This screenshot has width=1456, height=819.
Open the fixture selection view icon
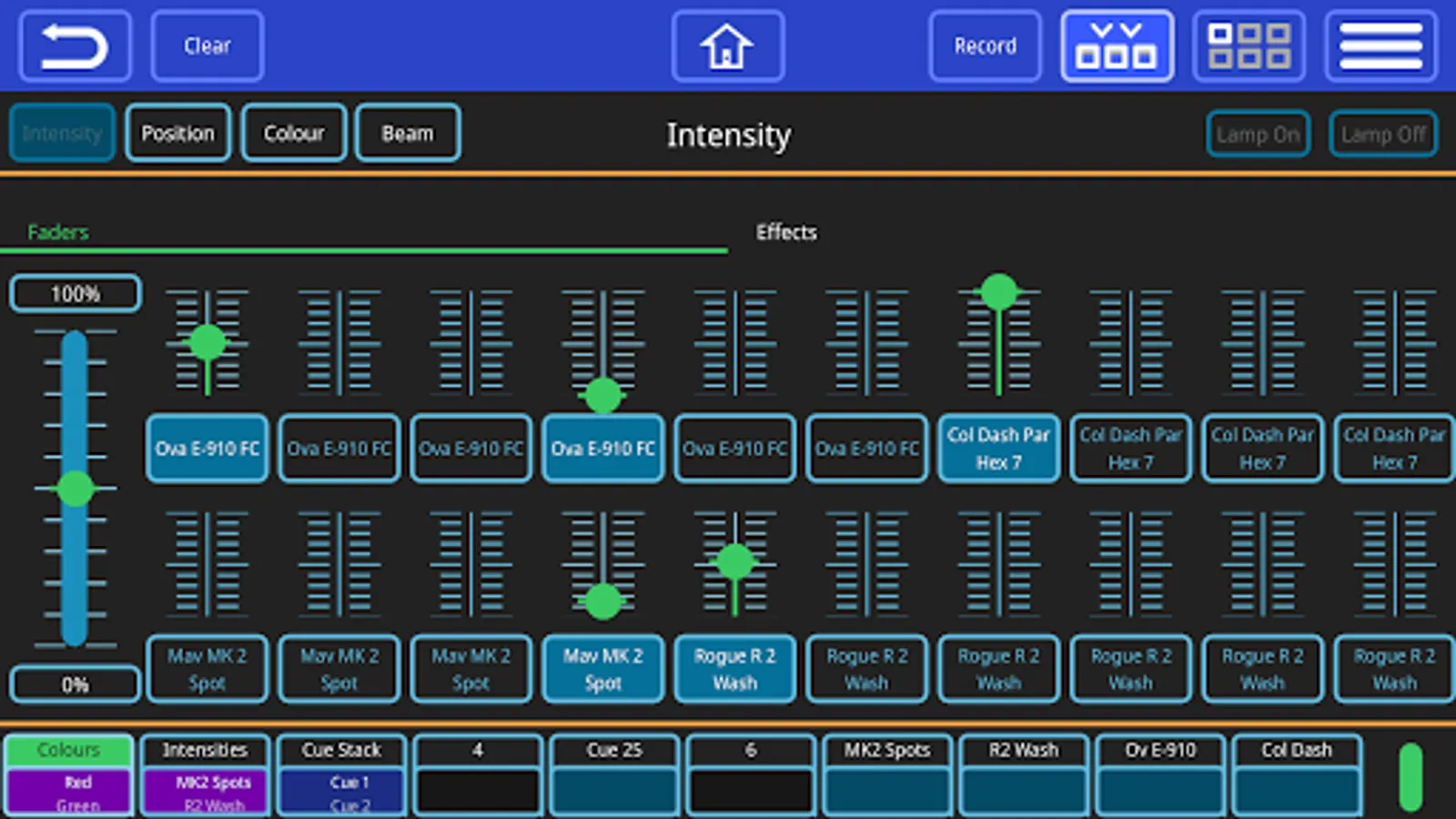pyautogui.click(x=1117, y=45)
